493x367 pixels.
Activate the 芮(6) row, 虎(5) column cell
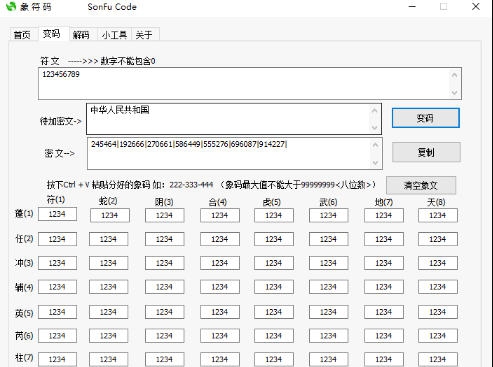point(274,336)
